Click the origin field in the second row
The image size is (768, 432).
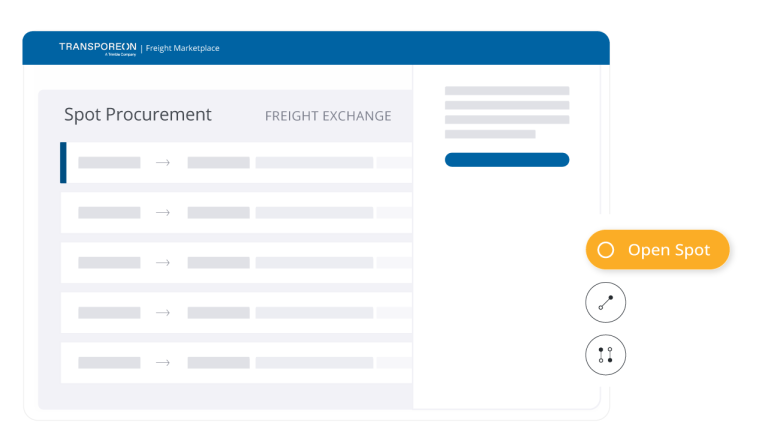pyautogui.click(x=109, y=213)
